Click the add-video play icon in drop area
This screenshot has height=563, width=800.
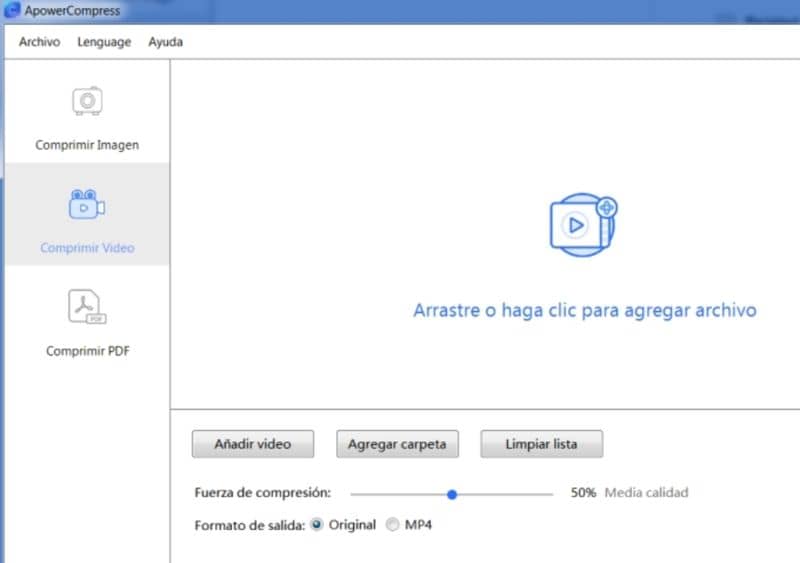click(x=583, y=225)
